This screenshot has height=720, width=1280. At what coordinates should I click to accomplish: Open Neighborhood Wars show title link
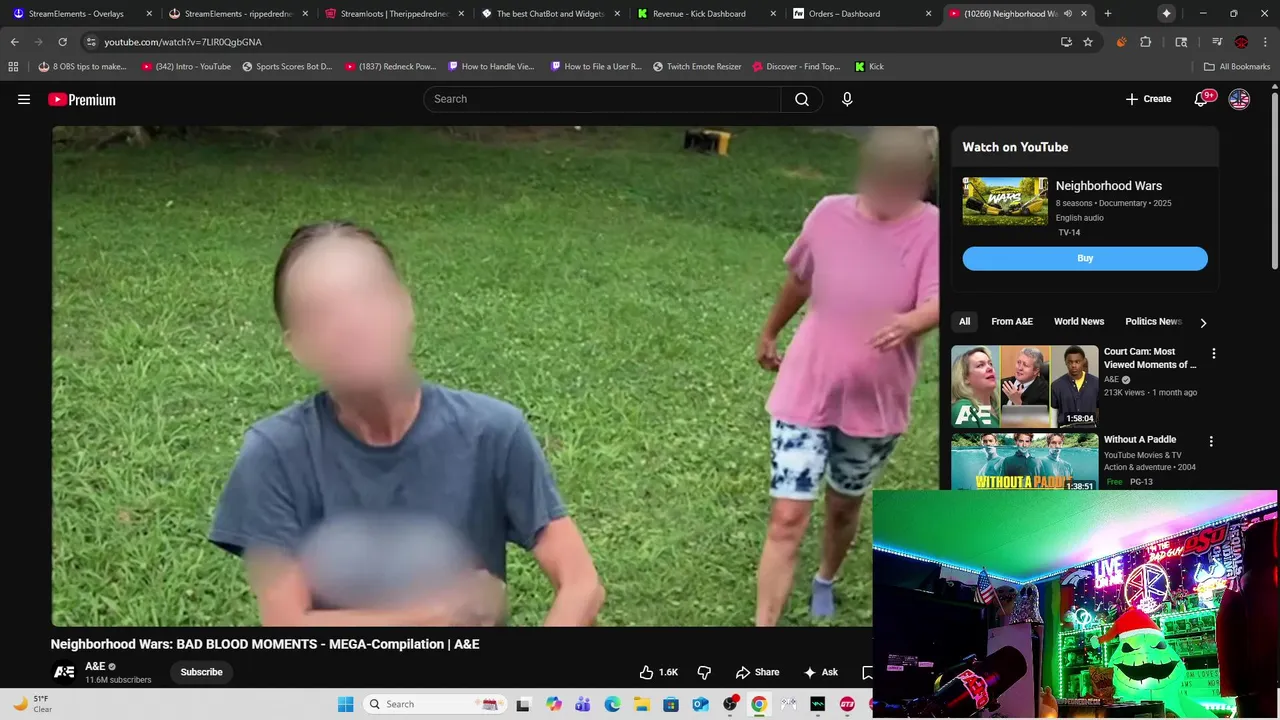1109,186
